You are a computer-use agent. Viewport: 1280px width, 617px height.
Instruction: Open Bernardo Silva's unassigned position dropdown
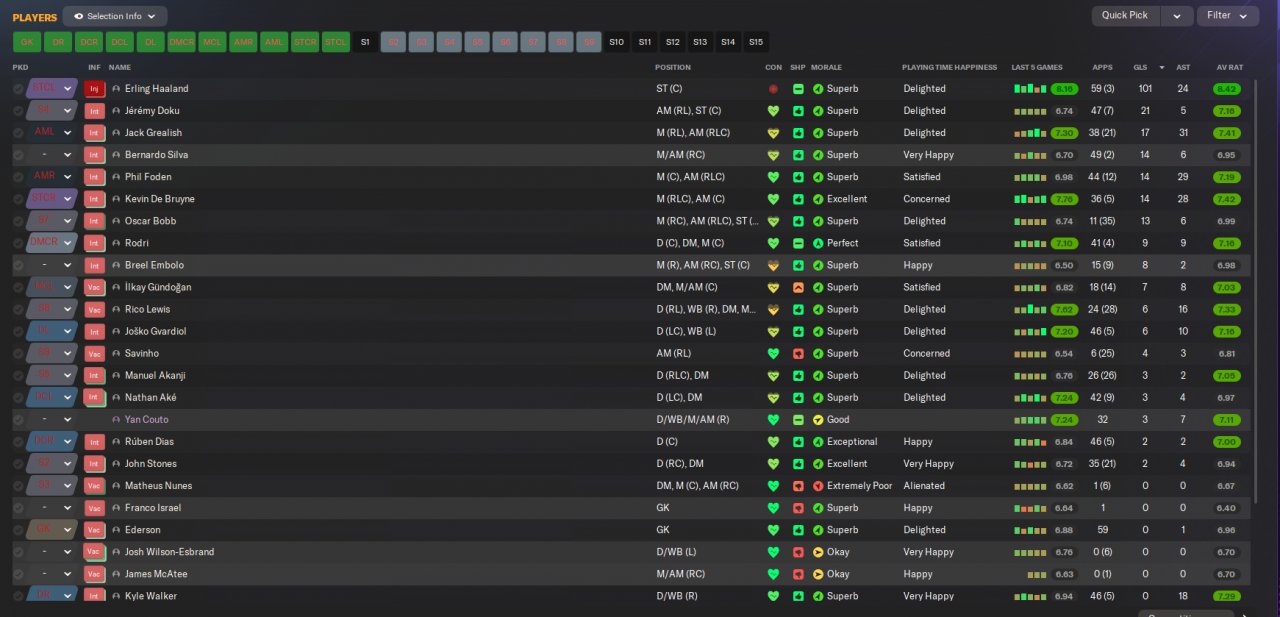point(68,155)
